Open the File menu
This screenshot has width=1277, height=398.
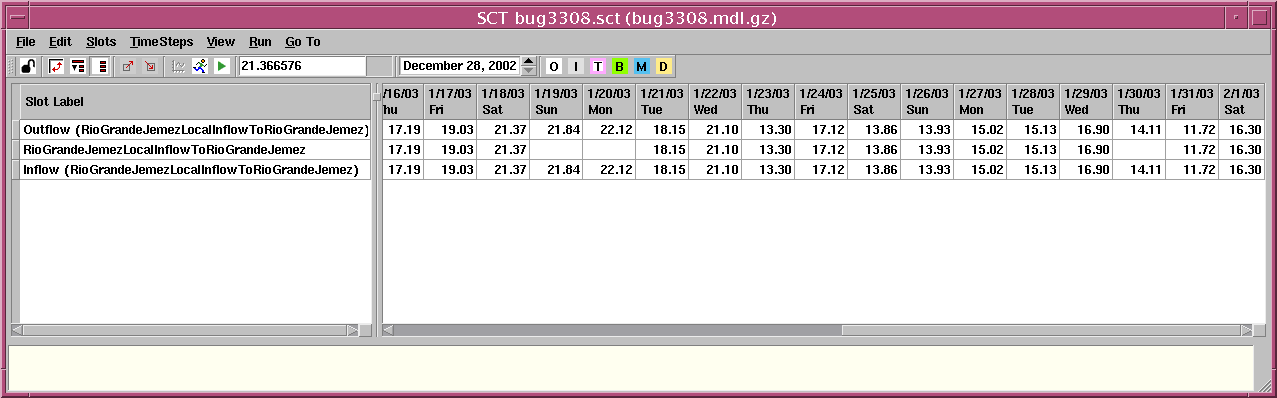click(26, 42)
